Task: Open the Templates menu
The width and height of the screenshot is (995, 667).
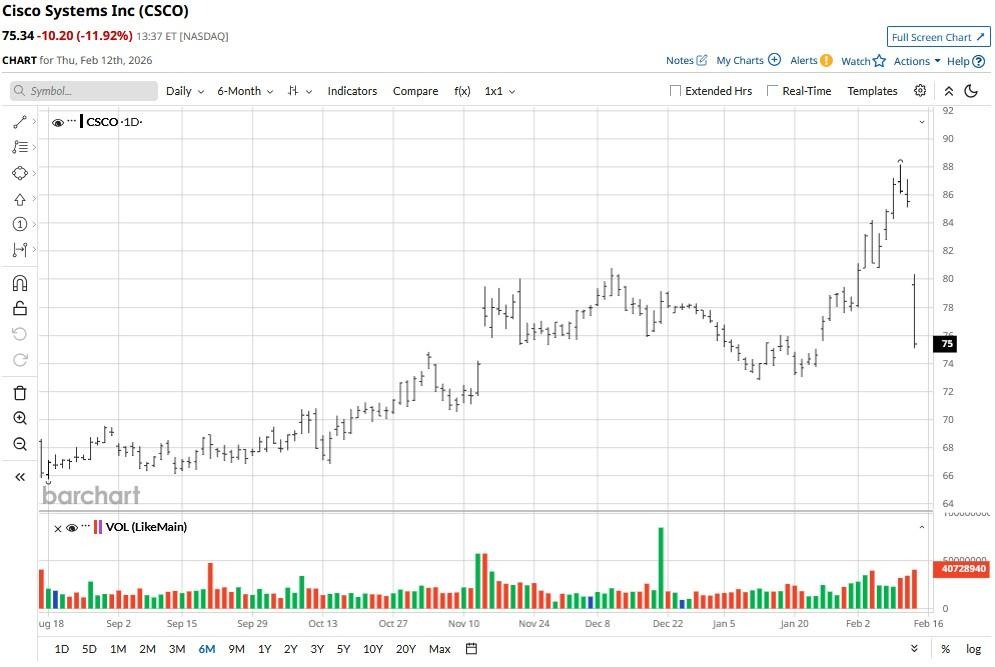Action: [x=872, y=91]
